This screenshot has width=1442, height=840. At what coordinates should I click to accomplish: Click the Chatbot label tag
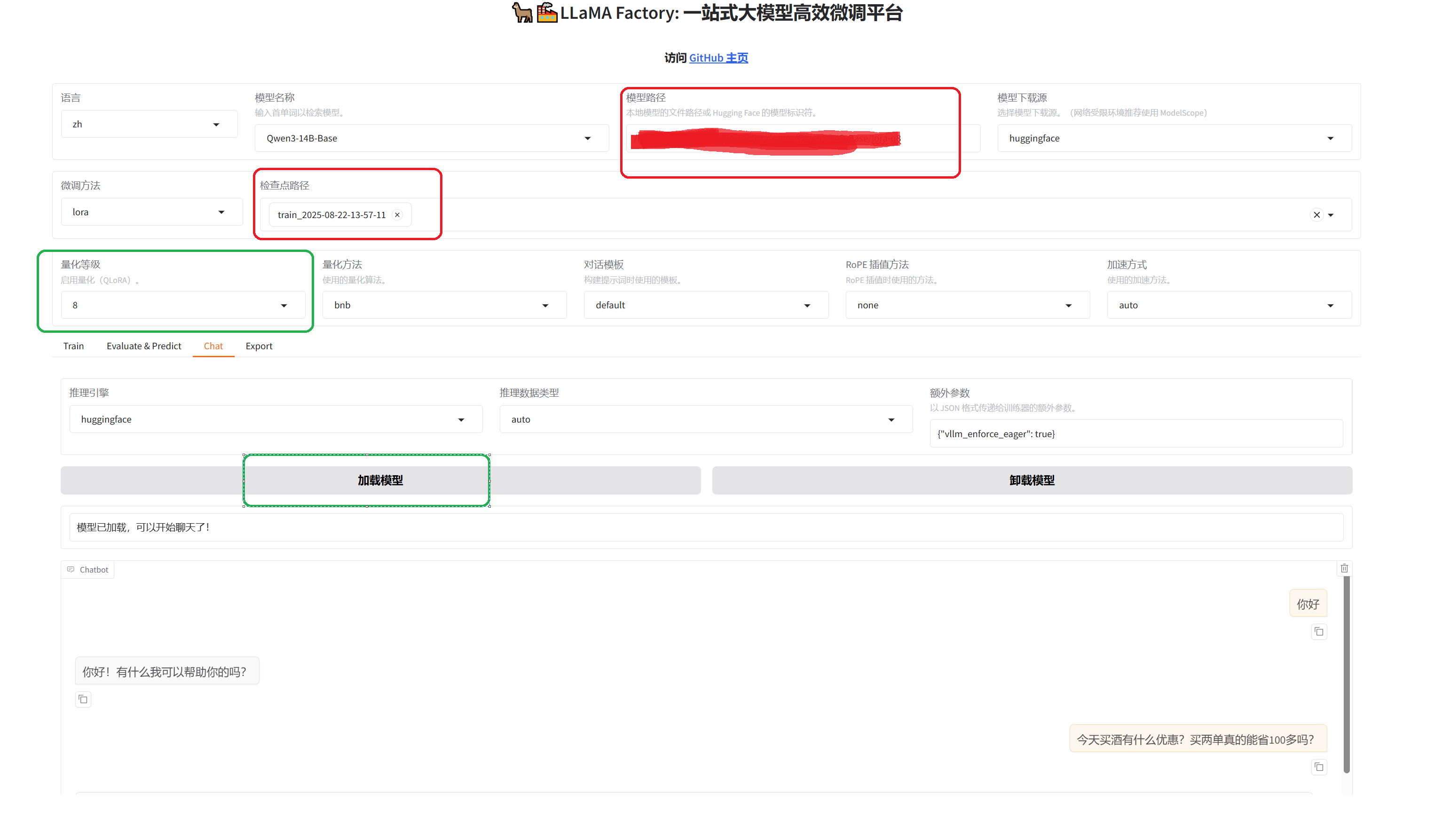[87, 570]
